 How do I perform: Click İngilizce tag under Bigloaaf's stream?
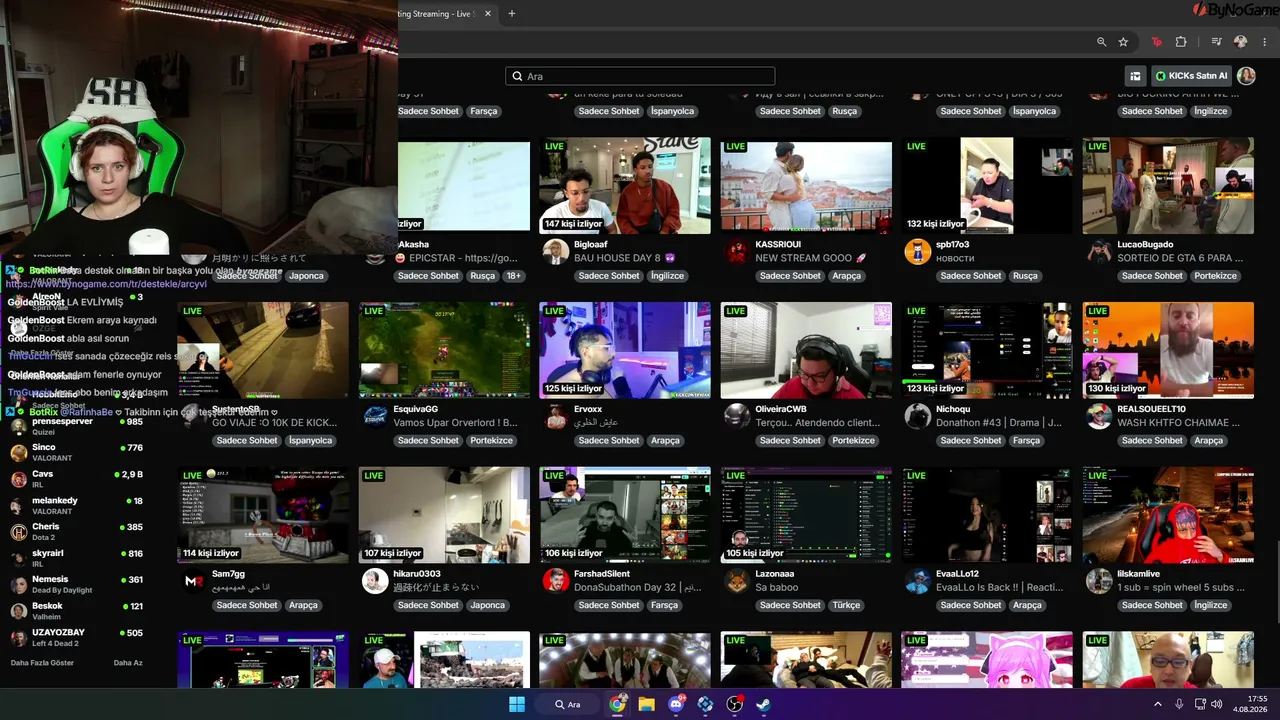(x=667, y=276)
